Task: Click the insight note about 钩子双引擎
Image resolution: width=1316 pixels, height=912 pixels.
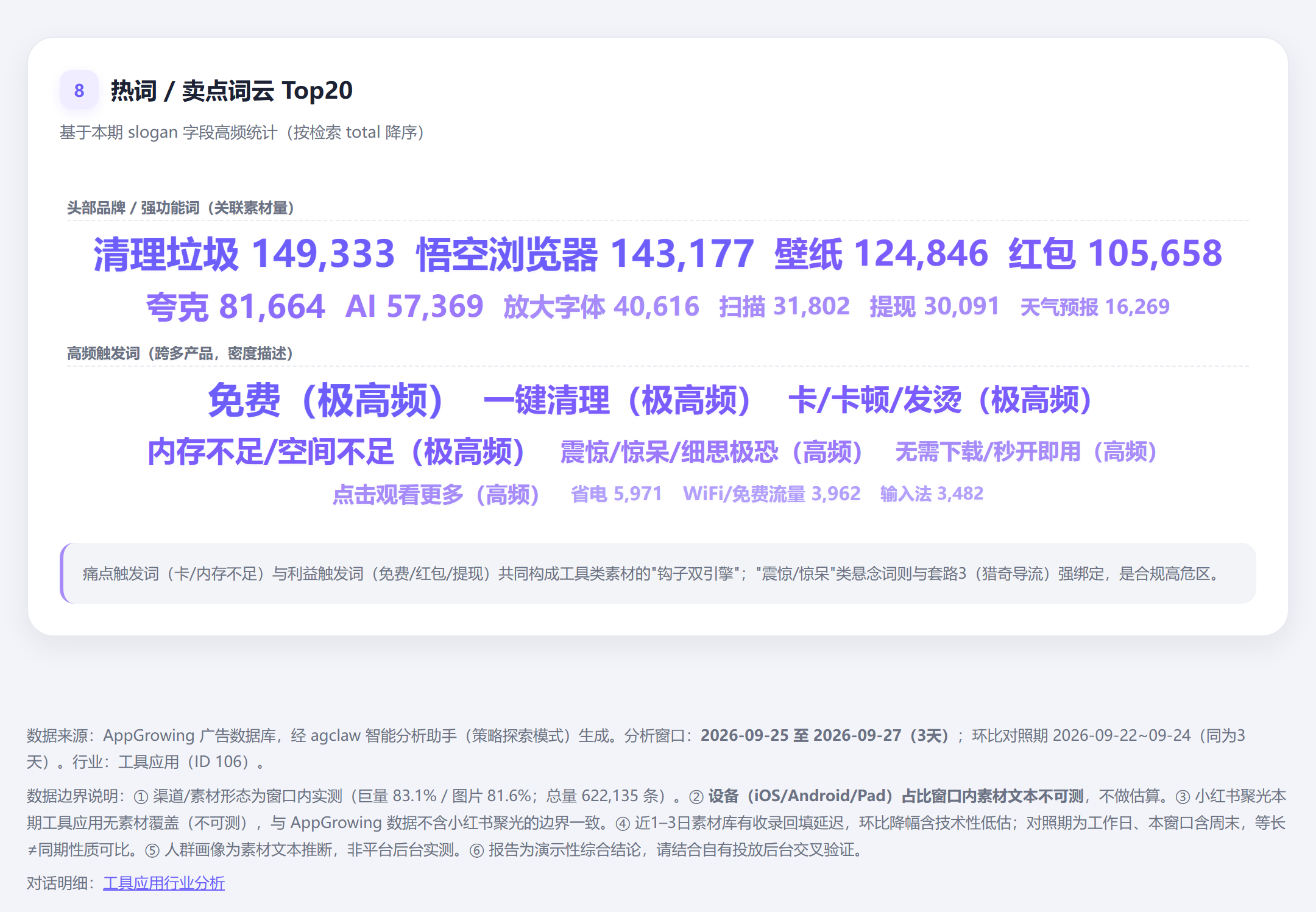Action: point(658,573)
